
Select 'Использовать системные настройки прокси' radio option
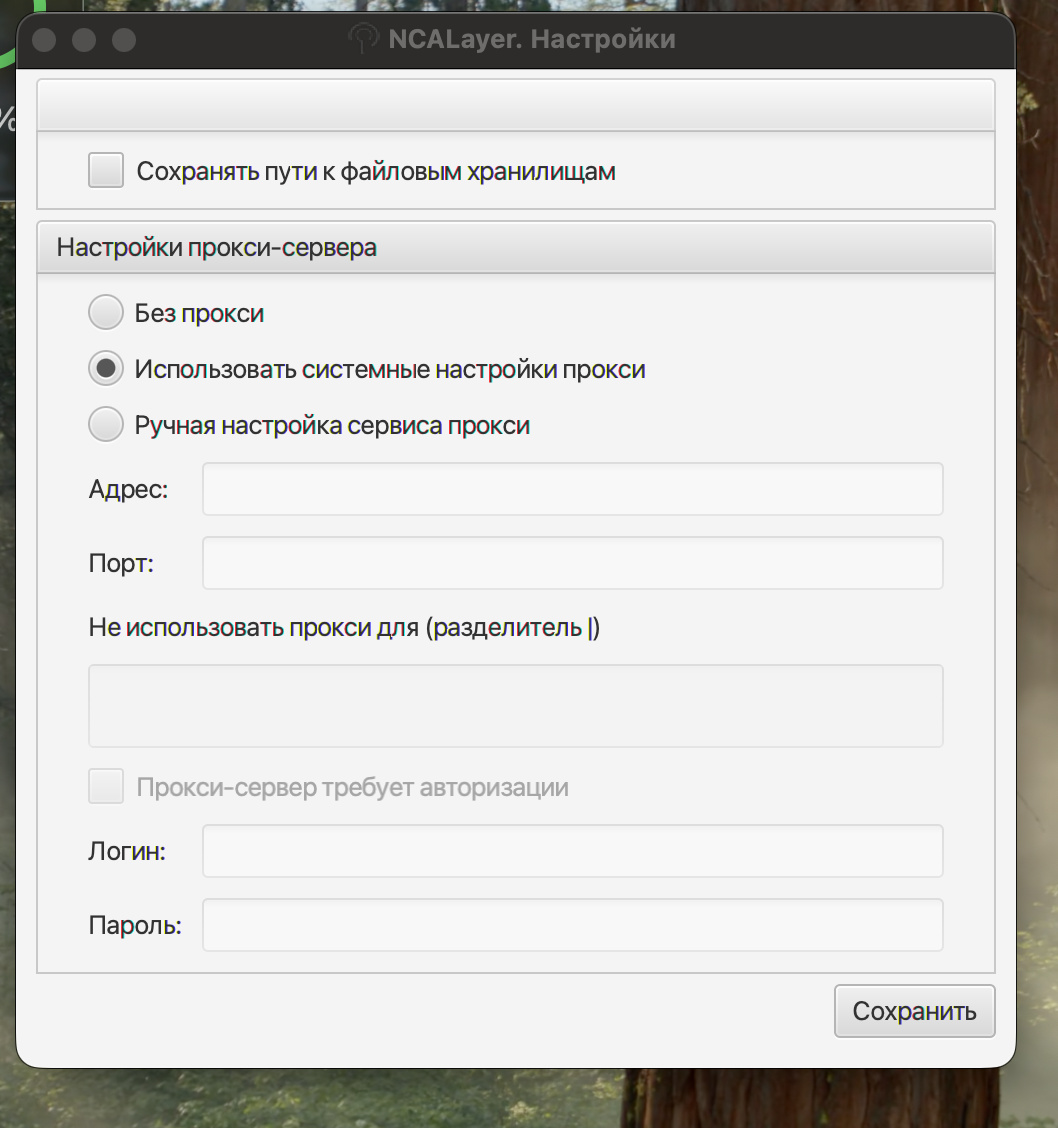coord(106,369)
